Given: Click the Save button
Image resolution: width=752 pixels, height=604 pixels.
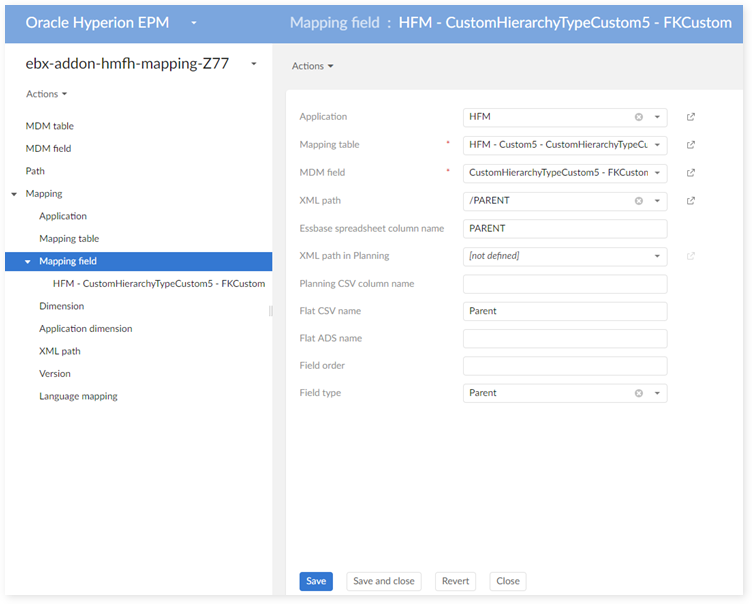Looking at the screenshot, I should pyautogui.click(x=316, y=581).
